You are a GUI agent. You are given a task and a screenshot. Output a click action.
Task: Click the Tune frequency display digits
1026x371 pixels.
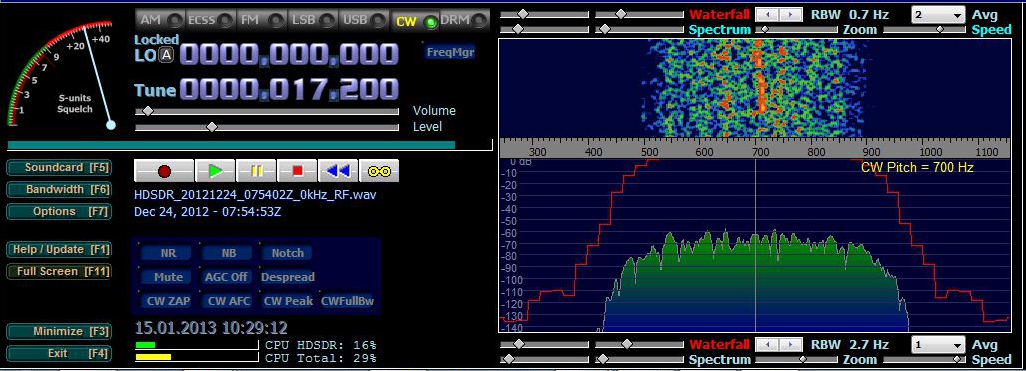point(289,89)
